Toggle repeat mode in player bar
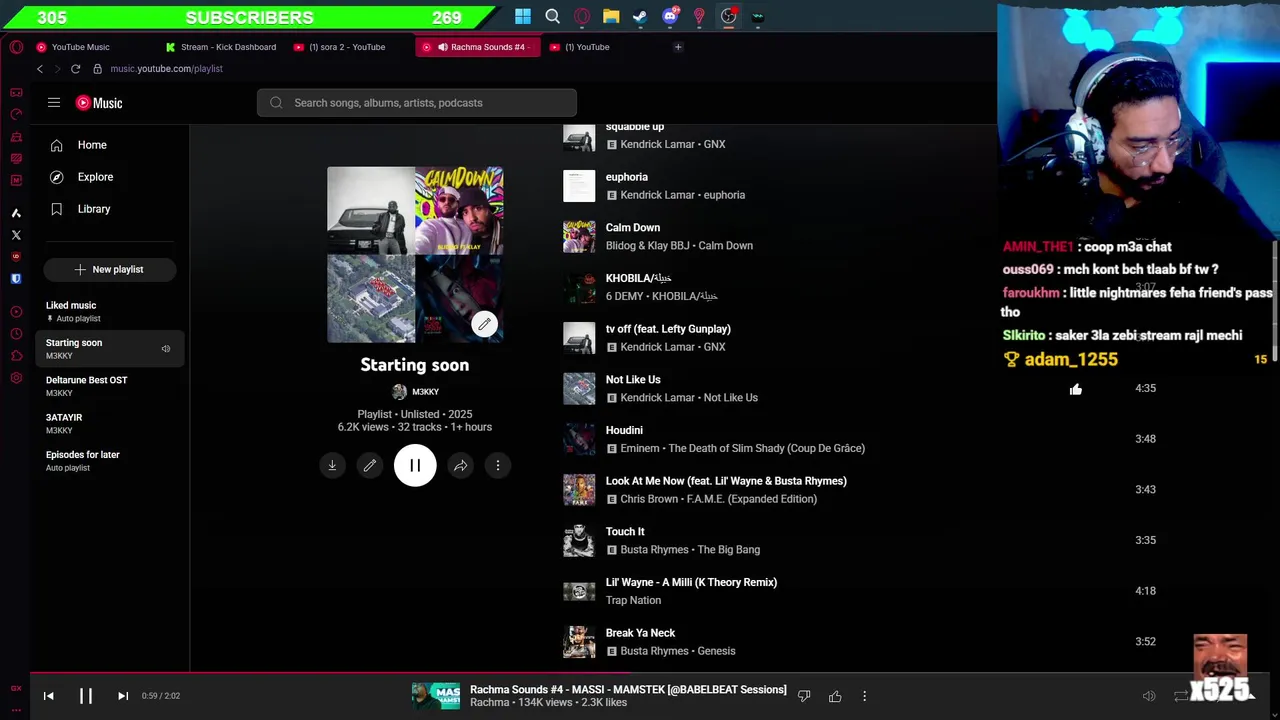This screenshot has height=720, width=1280. tap(1181, 696)
